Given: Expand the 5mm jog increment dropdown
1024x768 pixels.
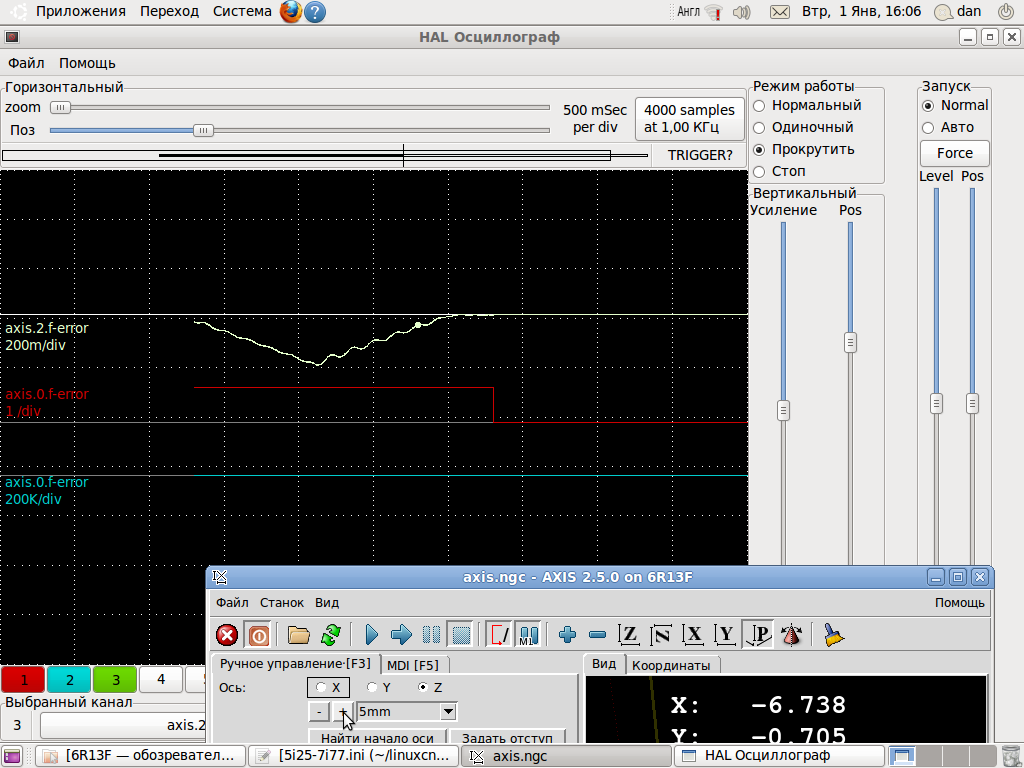Looking at the screenshot, I should [448, 712].
